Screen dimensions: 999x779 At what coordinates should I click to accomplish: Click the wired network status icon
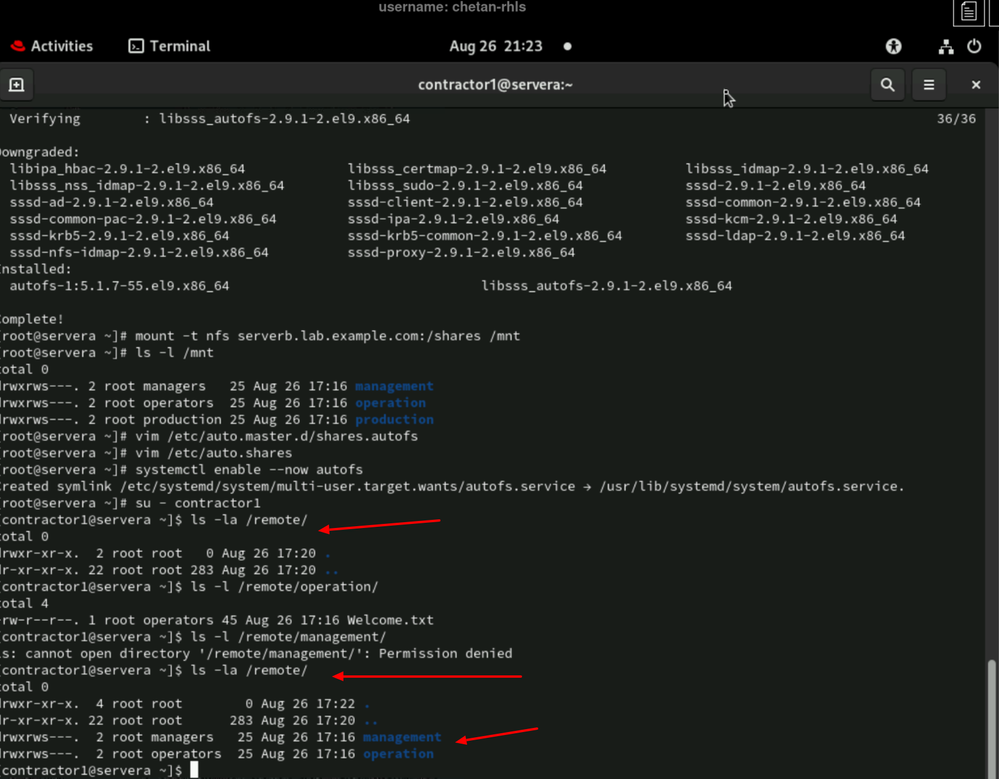pos(945,46)
